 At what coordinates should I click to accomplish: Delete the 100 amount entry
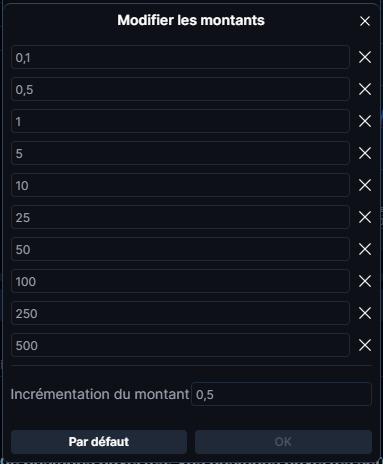(x=365, y=281)
